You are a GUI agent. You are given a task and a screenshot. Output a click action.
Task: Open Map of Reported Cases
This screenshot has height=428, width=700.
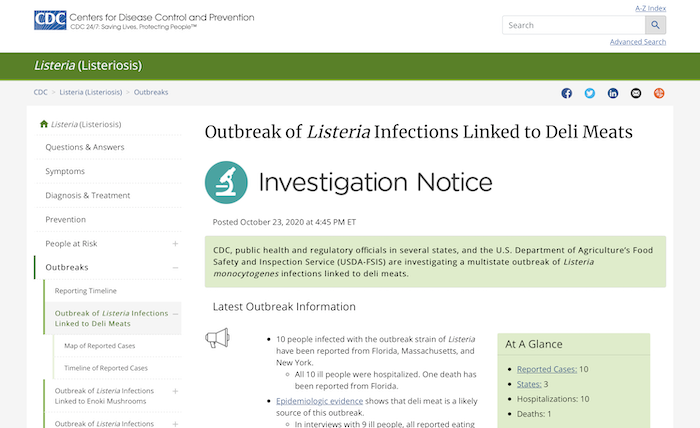pos(100,346)
